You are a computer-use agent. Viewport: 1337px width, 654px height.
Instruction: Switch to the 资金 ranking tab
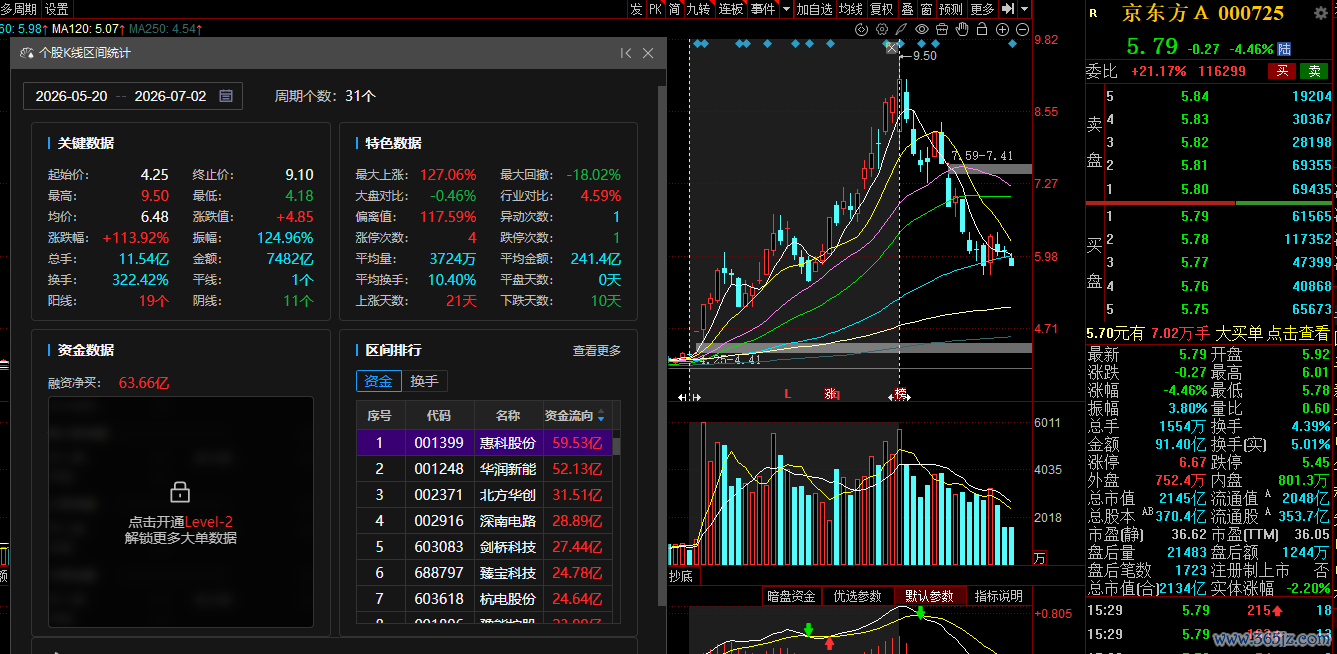coord(378,381)
